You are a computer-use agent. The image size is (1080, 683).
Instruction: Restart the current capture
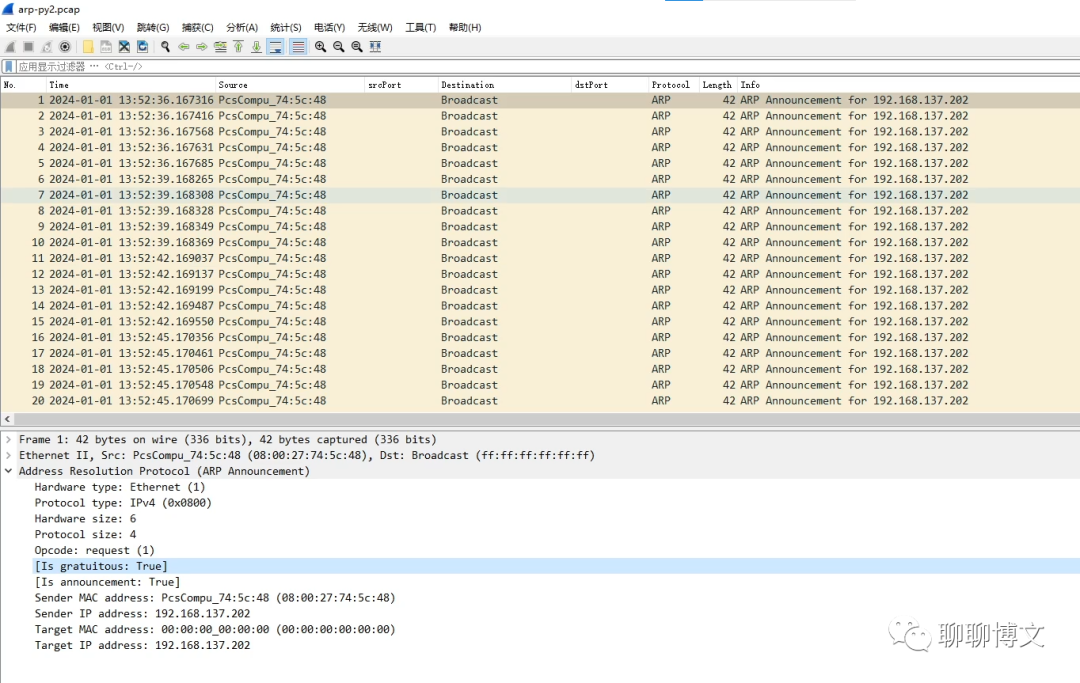tap(47, 47)
